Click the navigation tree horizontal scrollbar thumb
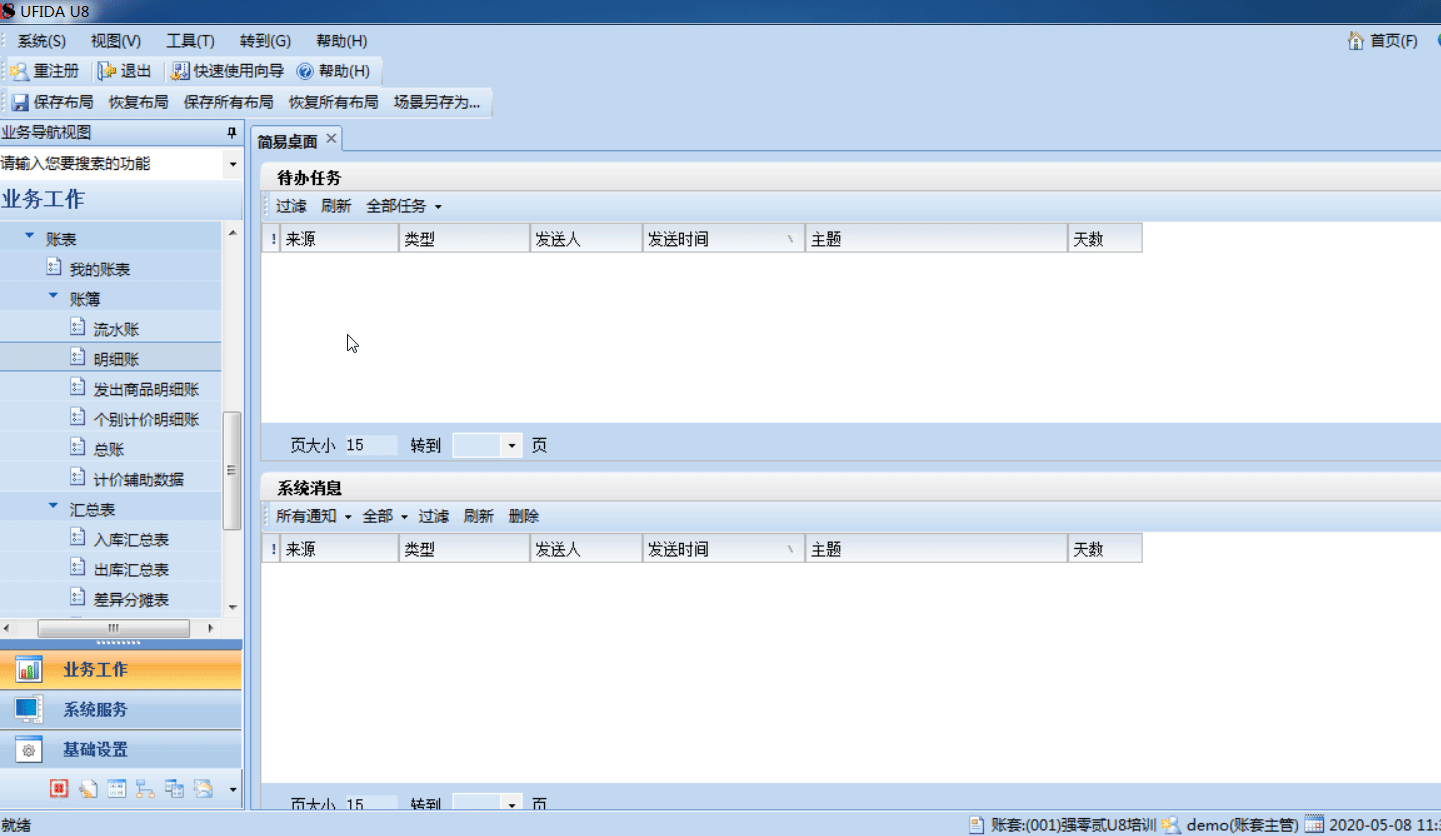The image size is (1441, 836). (x=113, y=628)
